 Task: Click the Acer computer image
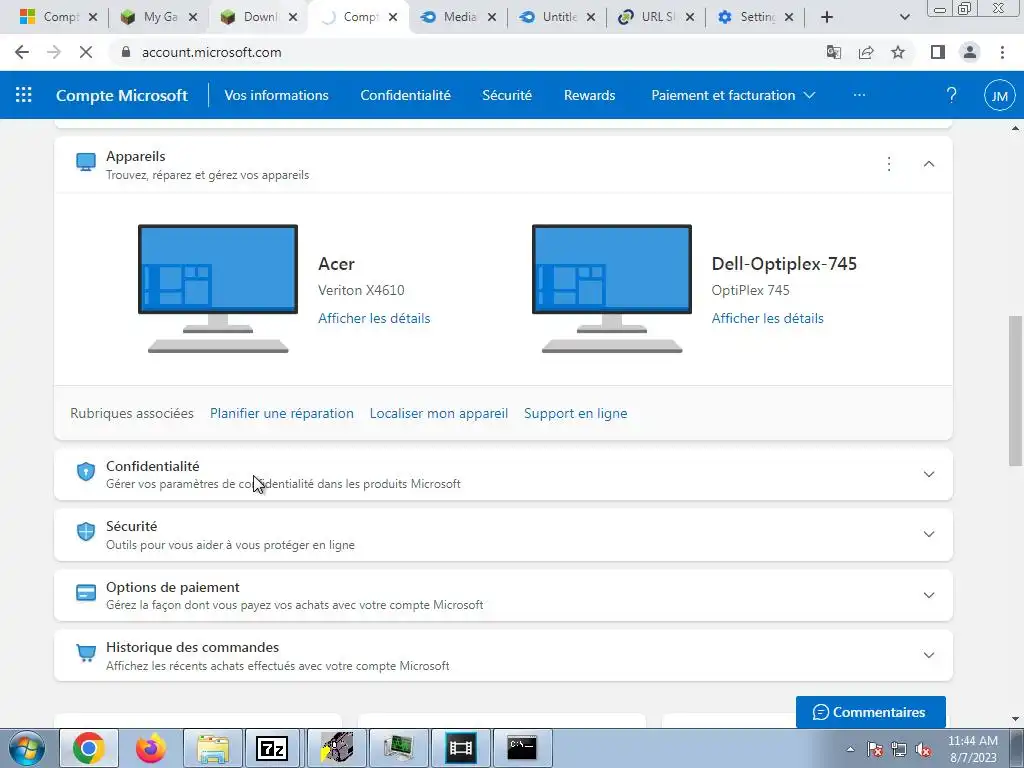coord(218,288)
